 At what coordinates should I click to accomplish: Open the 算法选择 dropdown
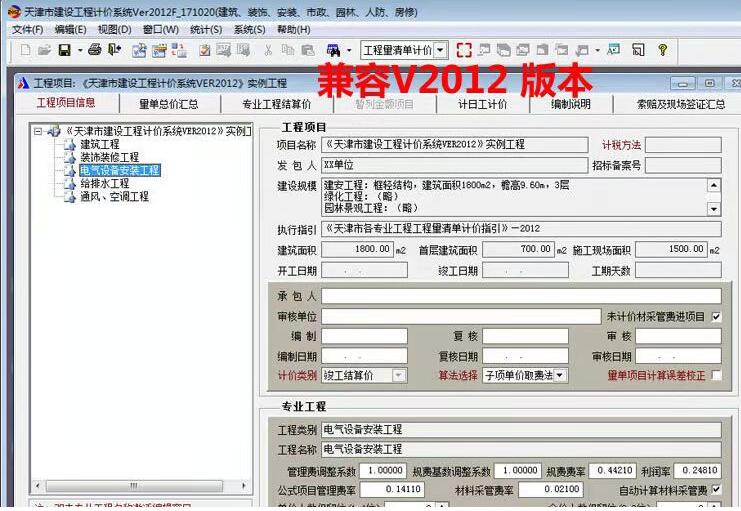click(x=560, y=375)
